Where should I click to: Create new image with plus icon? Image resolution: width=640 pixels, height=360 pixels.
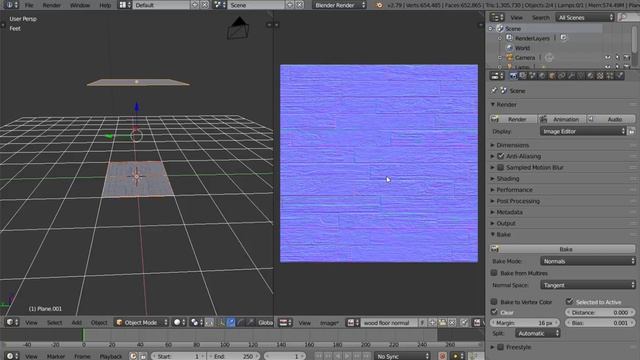click(x=433, y=322)
